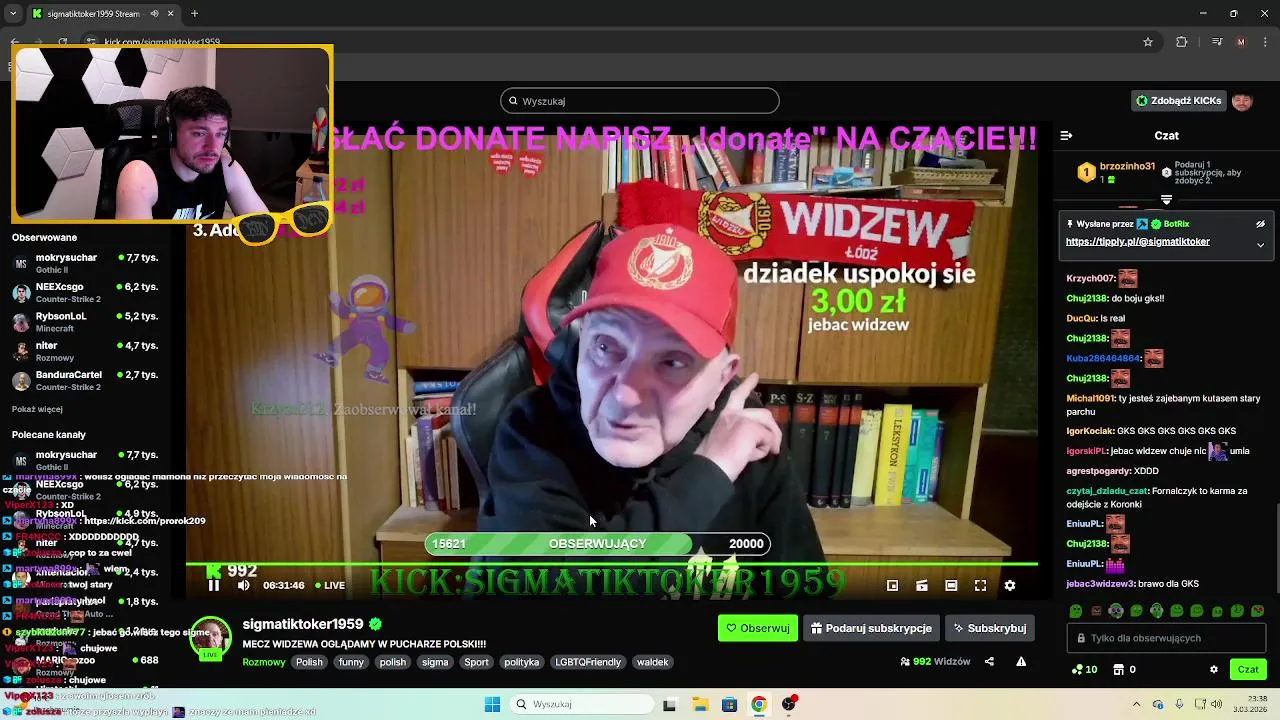This screenshot has height=720, width=1280.
Task: Click Subskrybuj button
Action: click(990, 628)
